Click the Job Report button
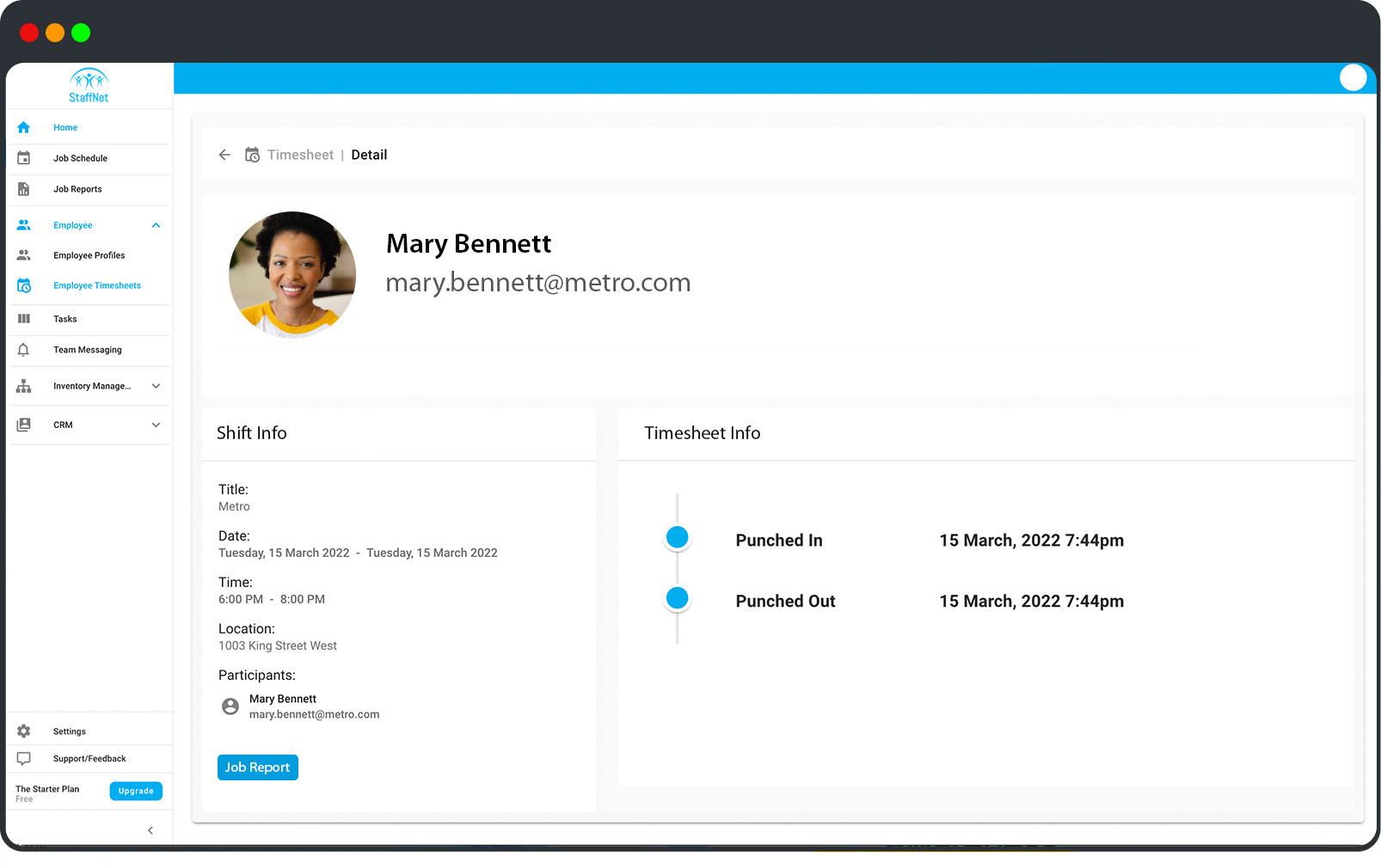The width and height of the screenshot is (1381, 868). click(x=258, y=767)
